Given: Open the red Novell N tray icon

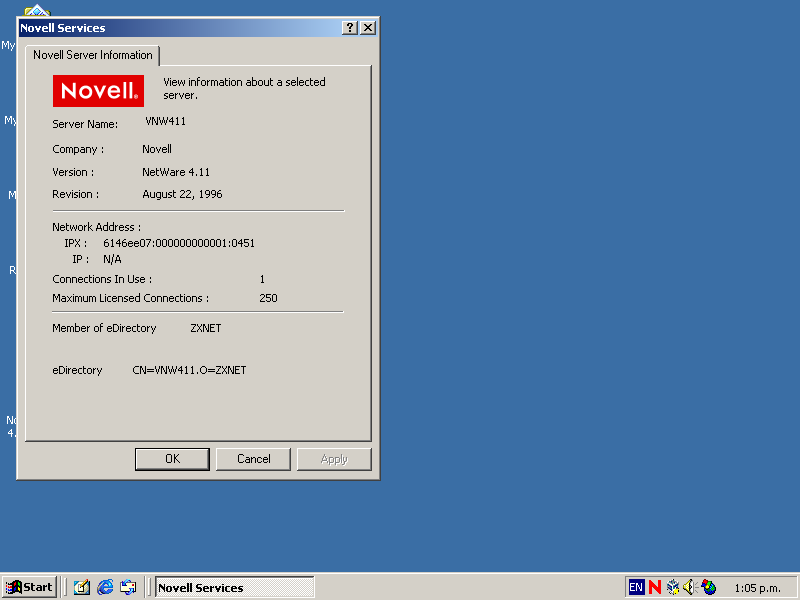Looking at the screenshot, I should (655, 587).
